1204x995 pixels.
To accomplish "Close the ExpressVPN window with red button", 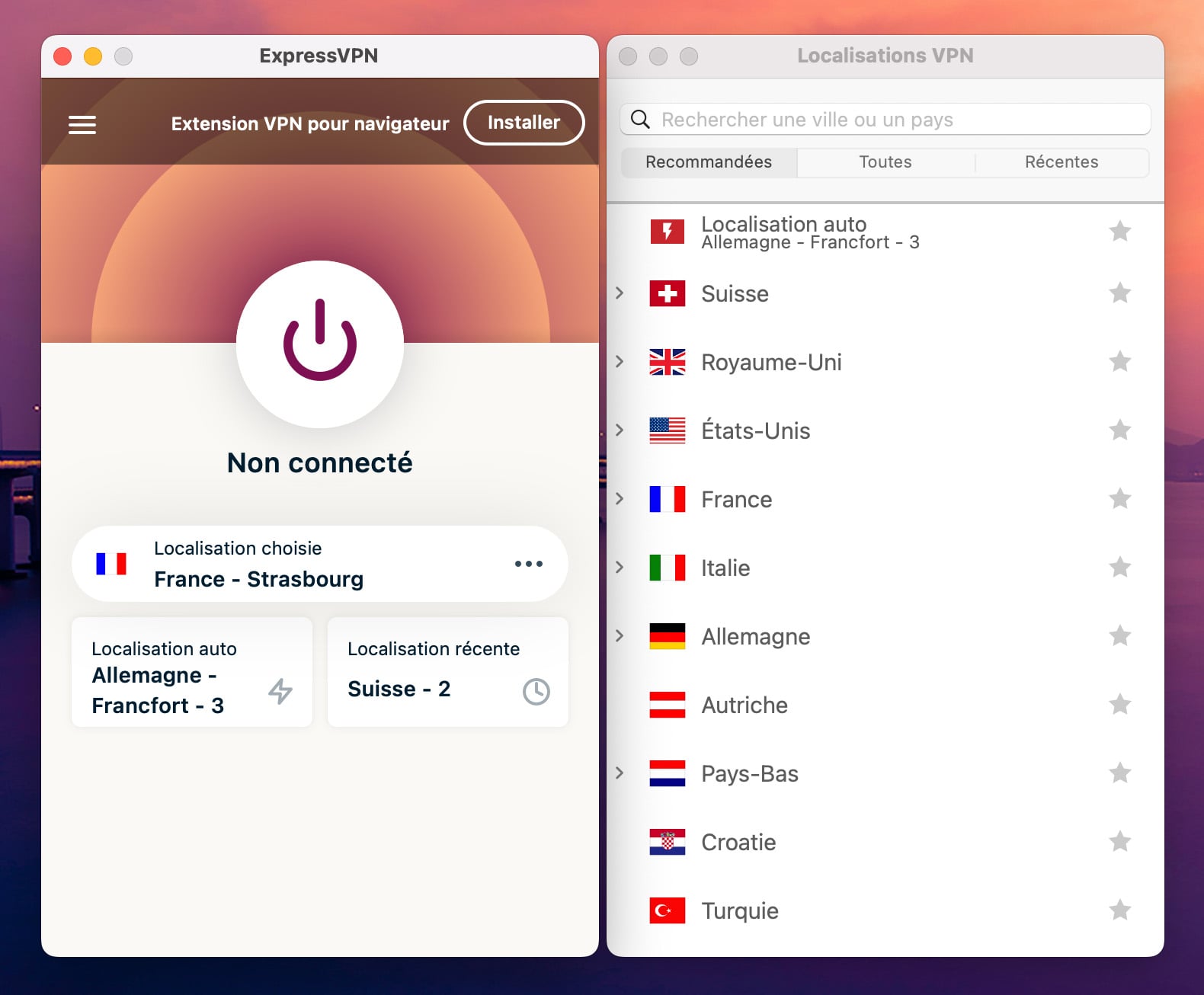I will 62,56.
